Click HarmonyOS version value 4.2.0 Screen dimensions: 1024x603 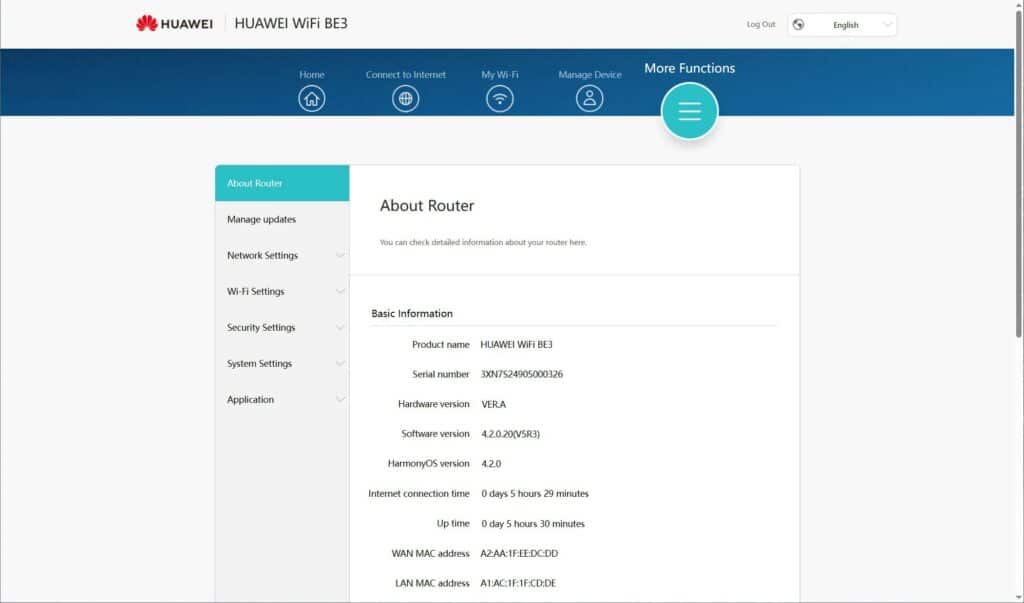pyautogui.click(x=491, y=464)
